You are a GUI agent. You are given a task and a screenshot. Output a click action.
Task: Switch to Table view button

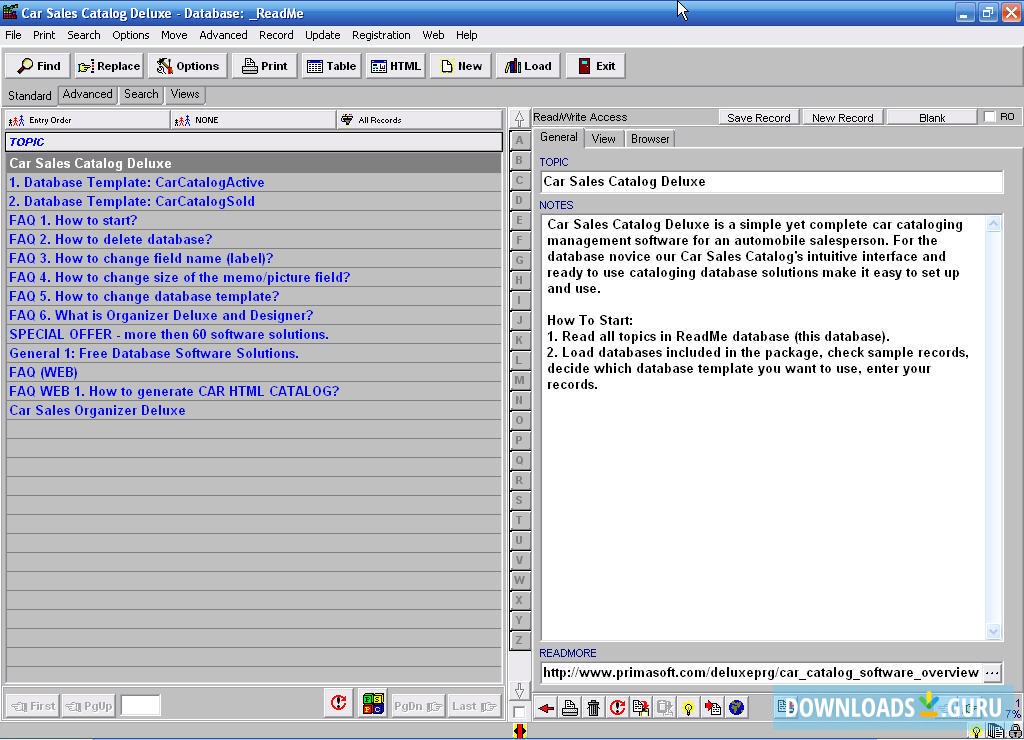point(331,66)
